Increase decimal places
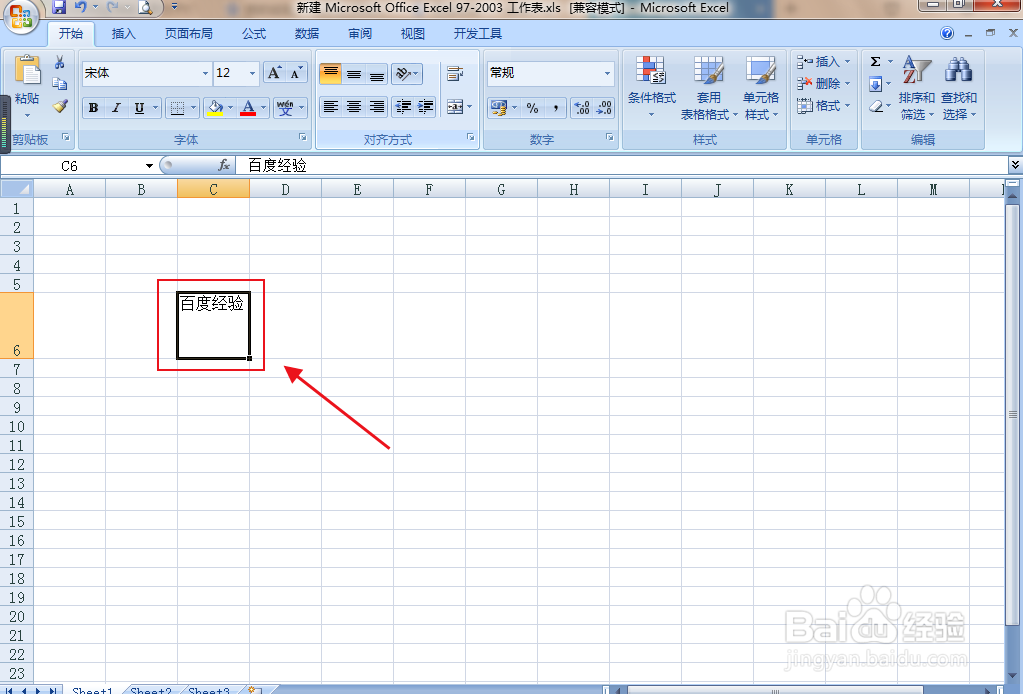This screenshot has width=1023, height=694. (x=582, y=108)
